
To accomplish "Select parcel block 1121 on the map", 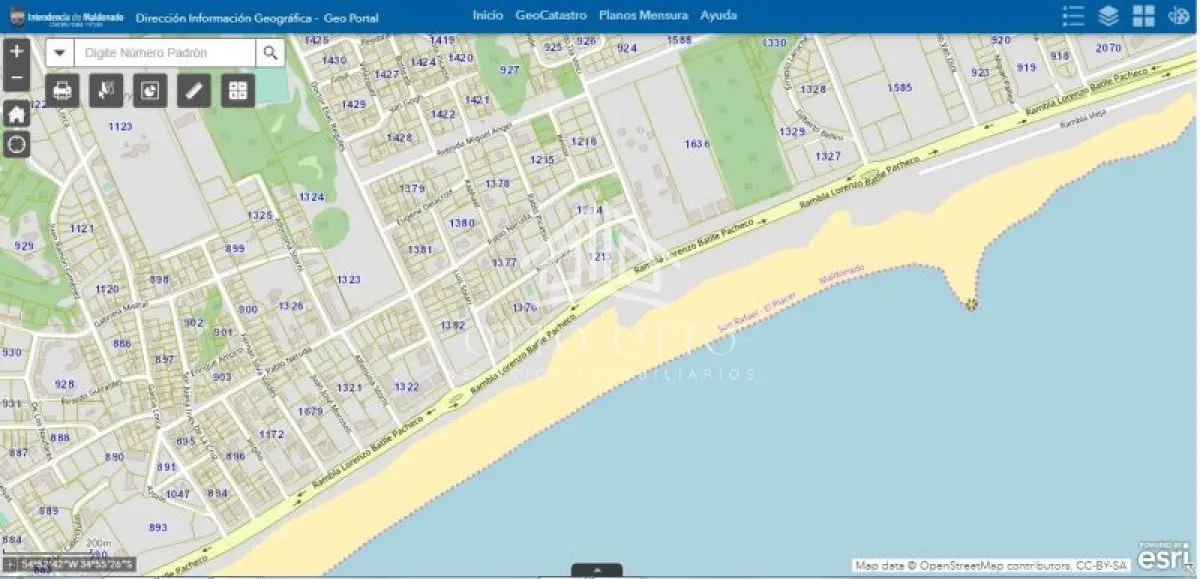I will (x=82, y=229).
